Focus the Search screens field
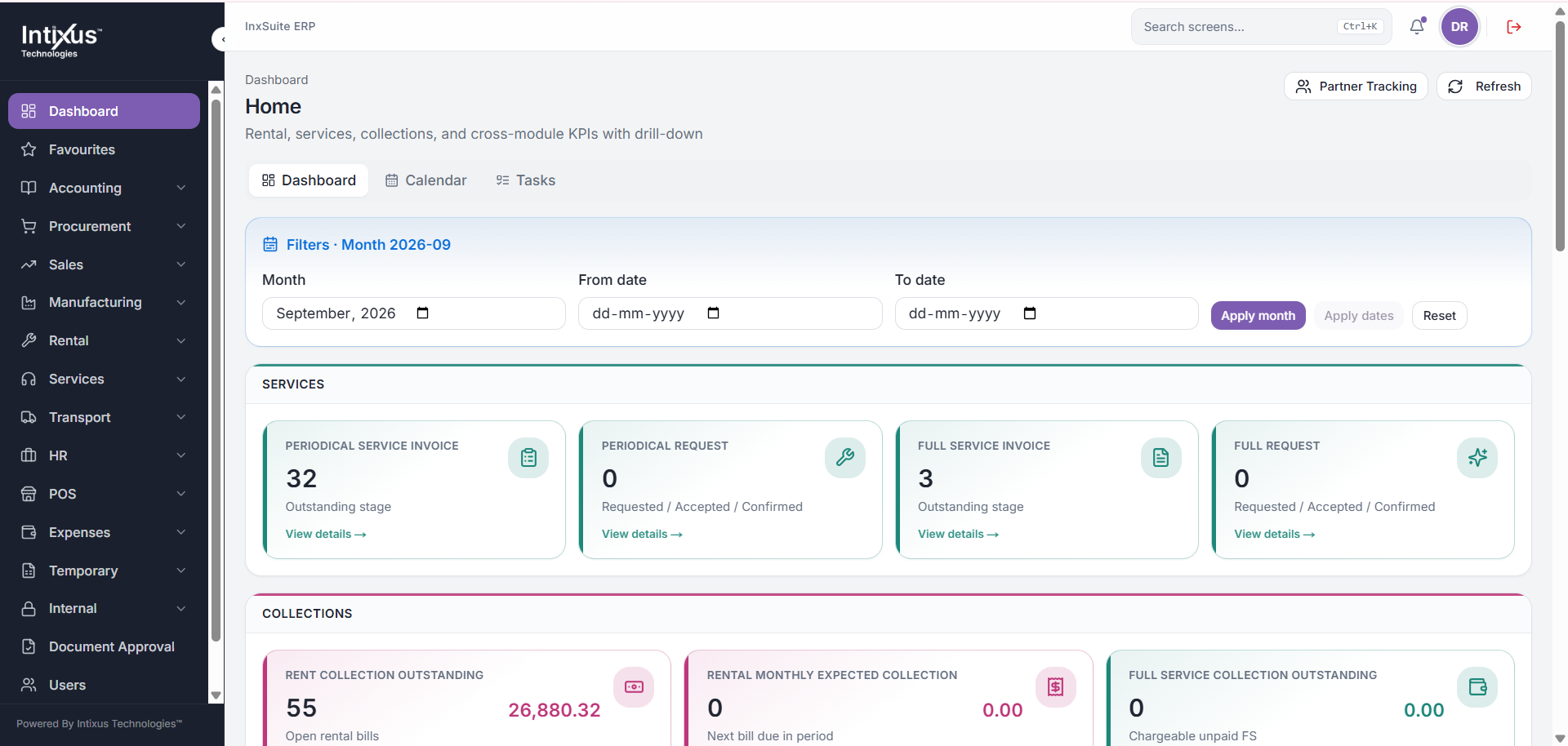Screen dimensions: 1568x746 [1262, 27]
